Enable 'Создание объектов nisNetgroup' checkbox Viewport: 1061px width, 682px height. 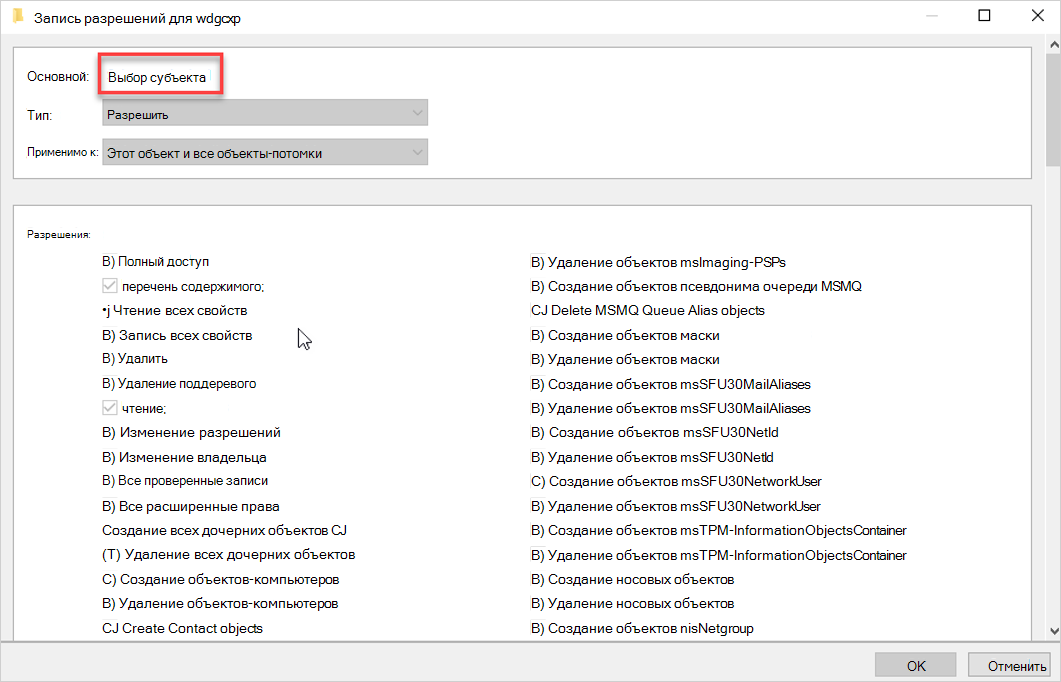pyautogui.click(x=538, y=629)
